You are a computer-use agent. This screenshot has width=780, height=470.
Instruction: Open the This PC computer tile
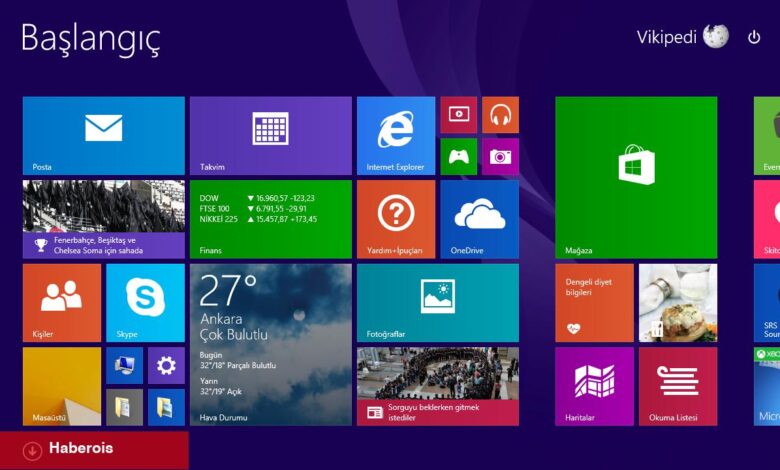(x=124, y=366)
